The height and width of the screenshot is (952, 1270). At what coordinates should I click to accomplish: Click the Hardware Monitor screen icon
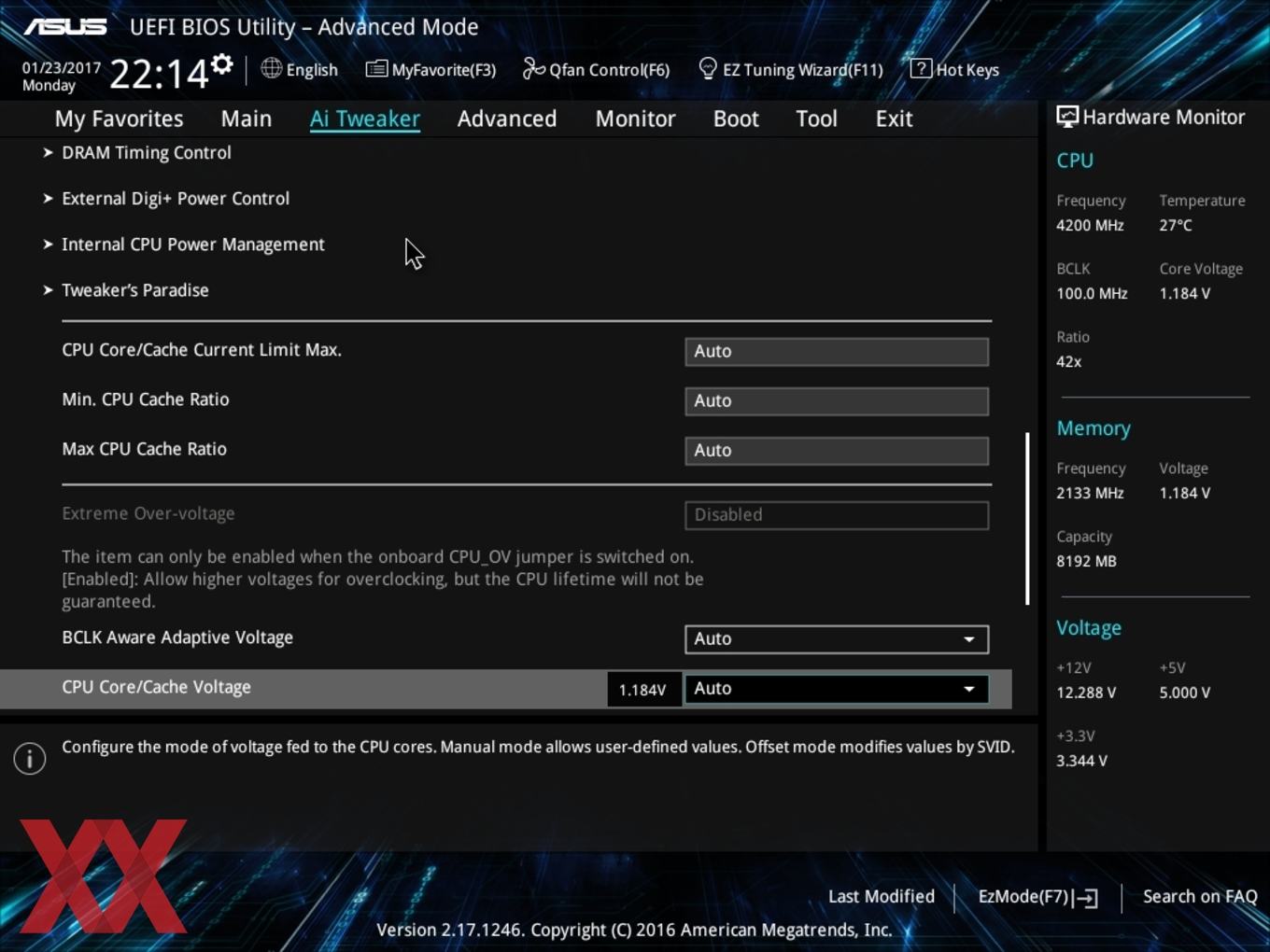(x=1067, y=117)
